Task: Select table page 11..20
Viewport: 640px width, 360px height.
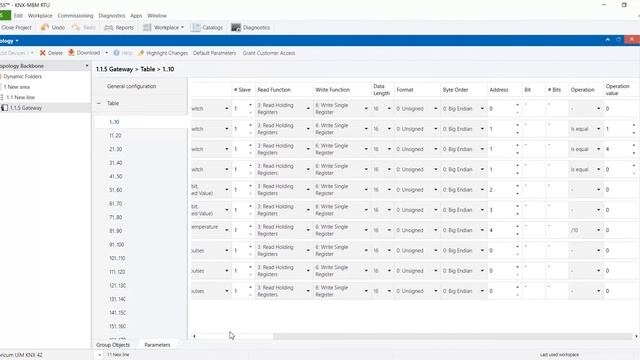Action: [x=116, y=136]
